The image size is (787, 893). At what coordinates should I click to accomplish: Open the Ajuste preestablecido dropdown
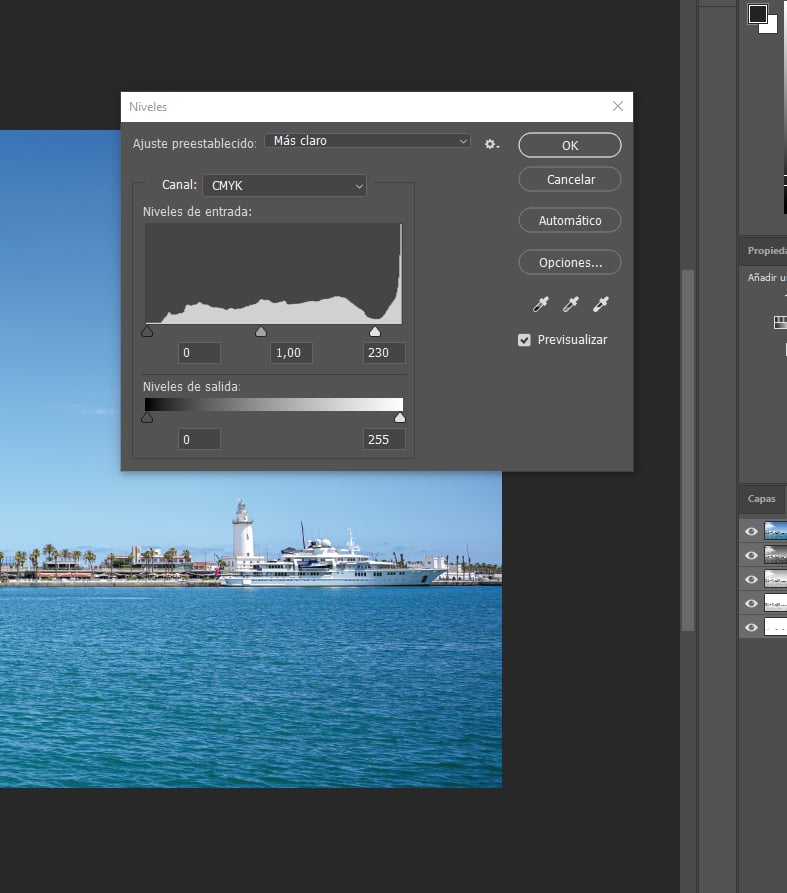click(x=367, y=141)
